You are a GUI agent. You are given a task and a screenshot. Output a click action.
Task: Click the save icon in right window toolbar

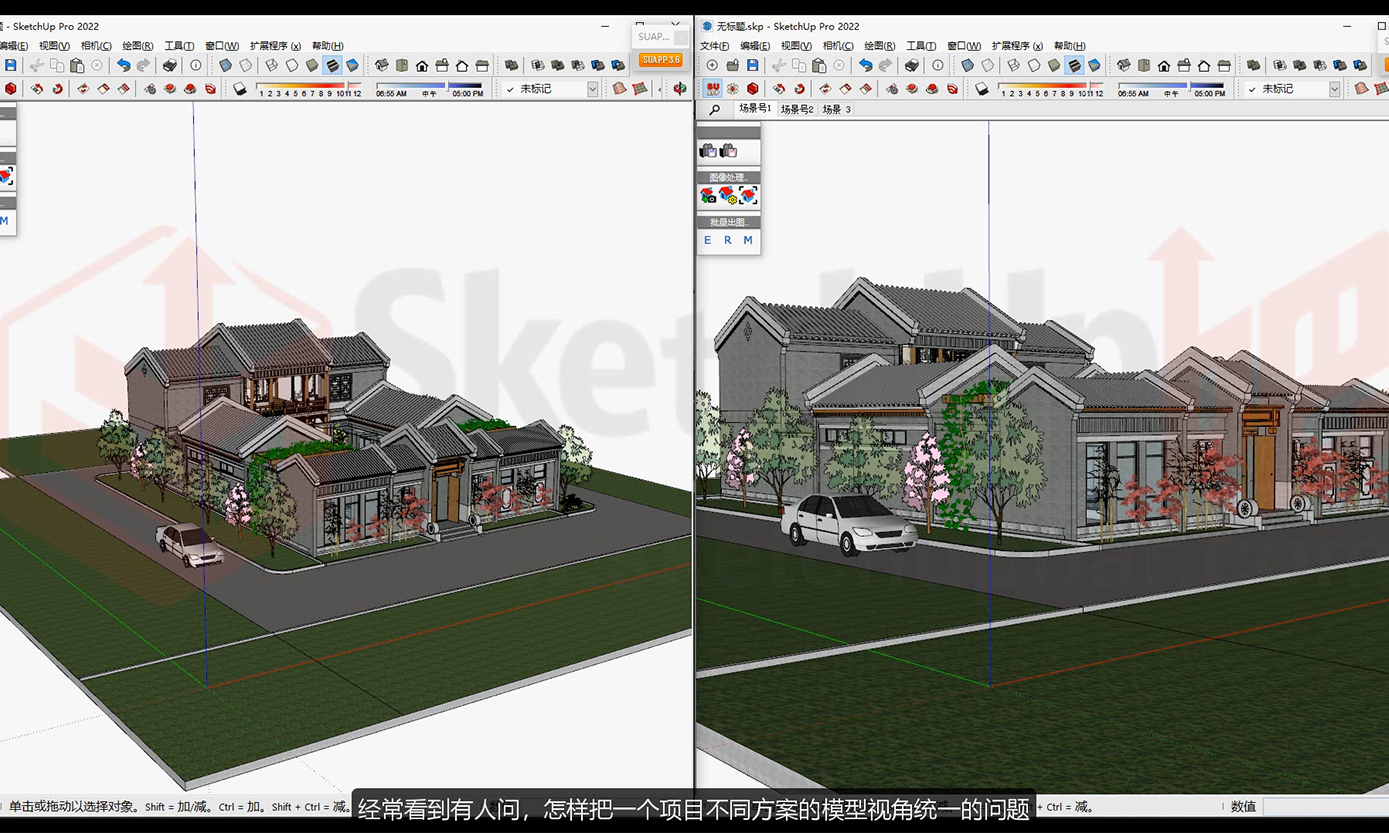coord(753,66)
